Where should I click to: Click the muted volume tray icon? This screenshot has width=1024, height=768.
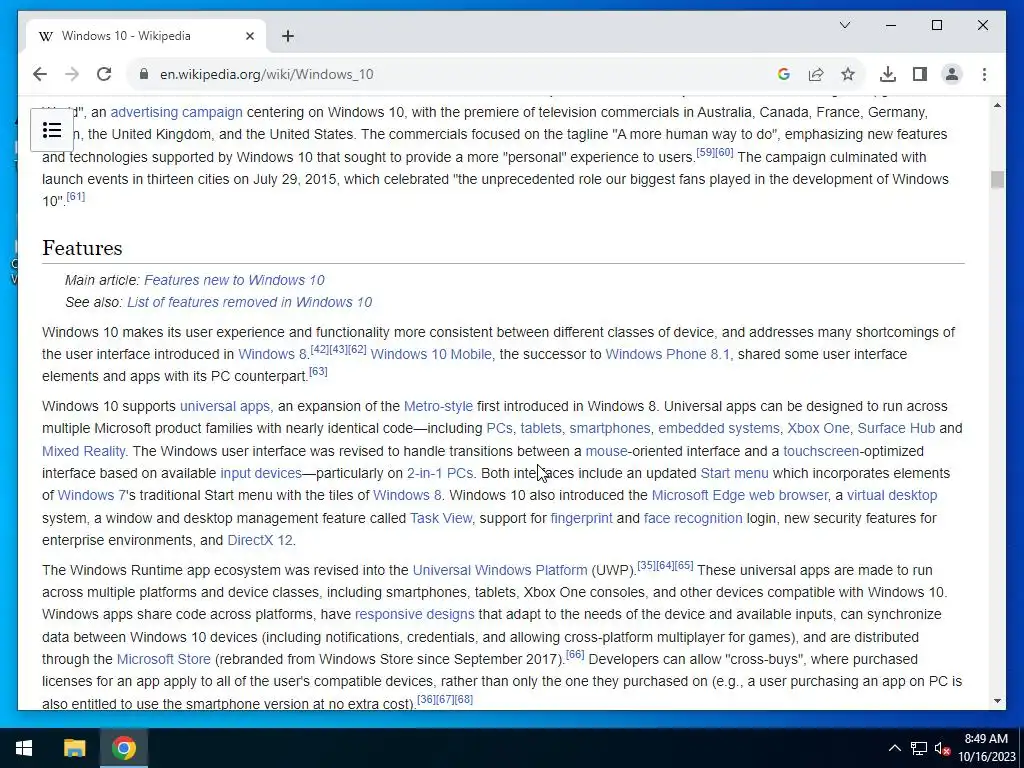coord(942,748)
